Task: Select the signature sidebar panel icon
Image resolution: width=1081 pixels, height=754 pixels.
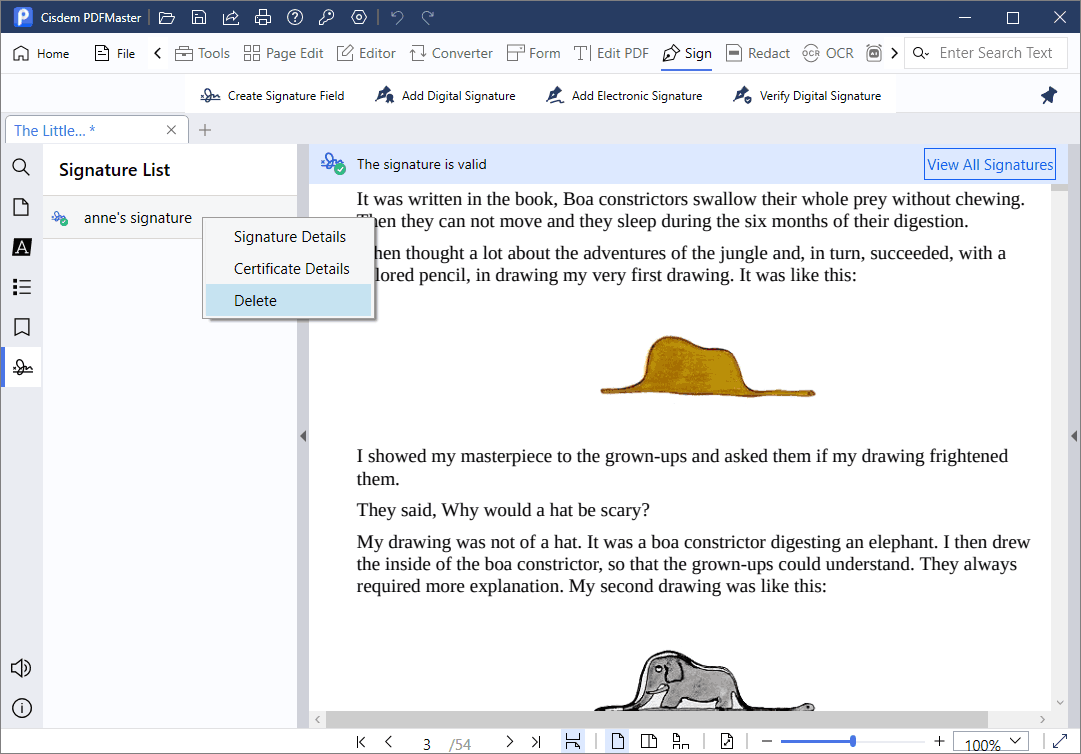Action: pyautogui.click(x=22, y=367)
